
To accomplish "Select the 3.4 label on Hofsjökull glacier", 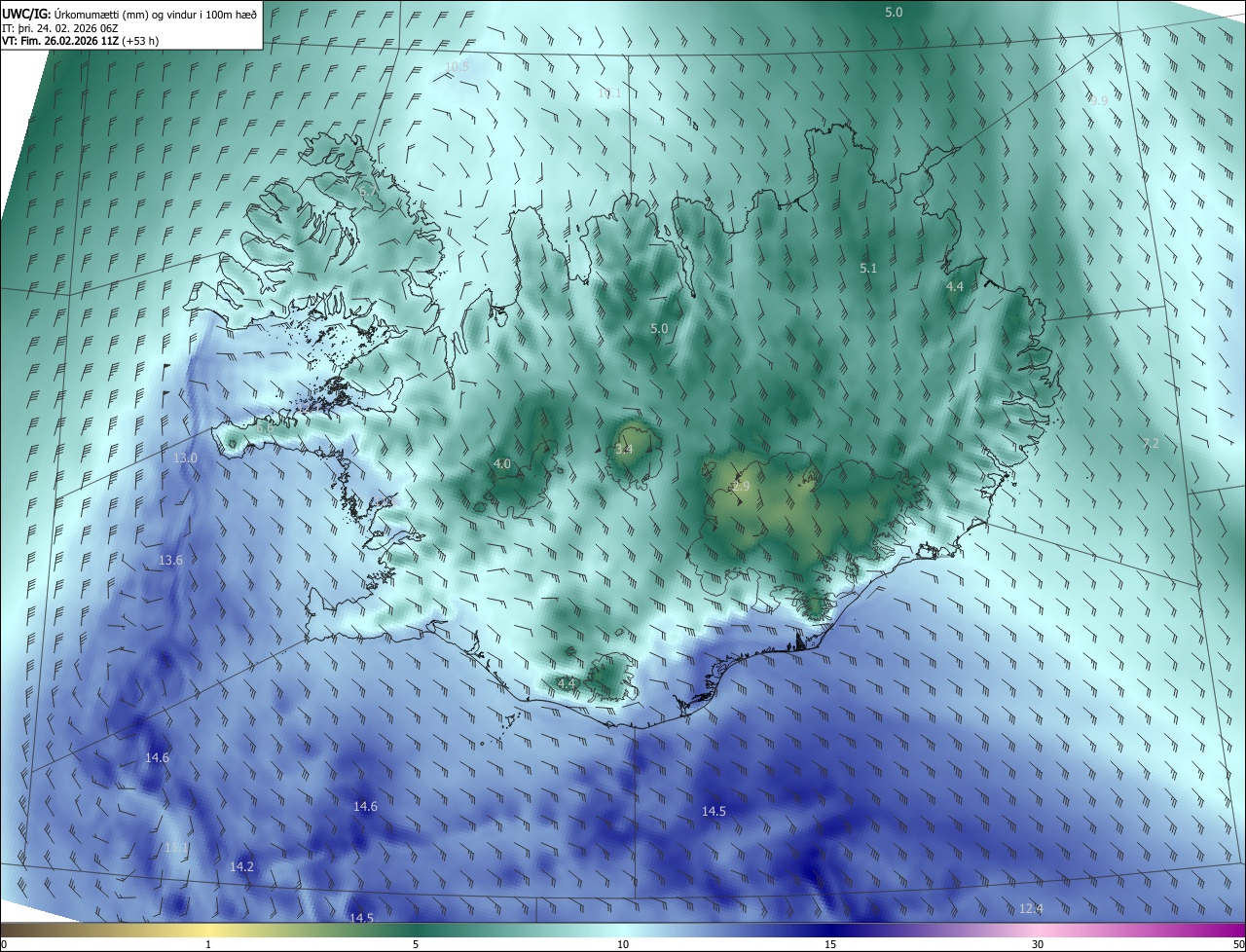I will pyautogui.click(x=624, y=449).
